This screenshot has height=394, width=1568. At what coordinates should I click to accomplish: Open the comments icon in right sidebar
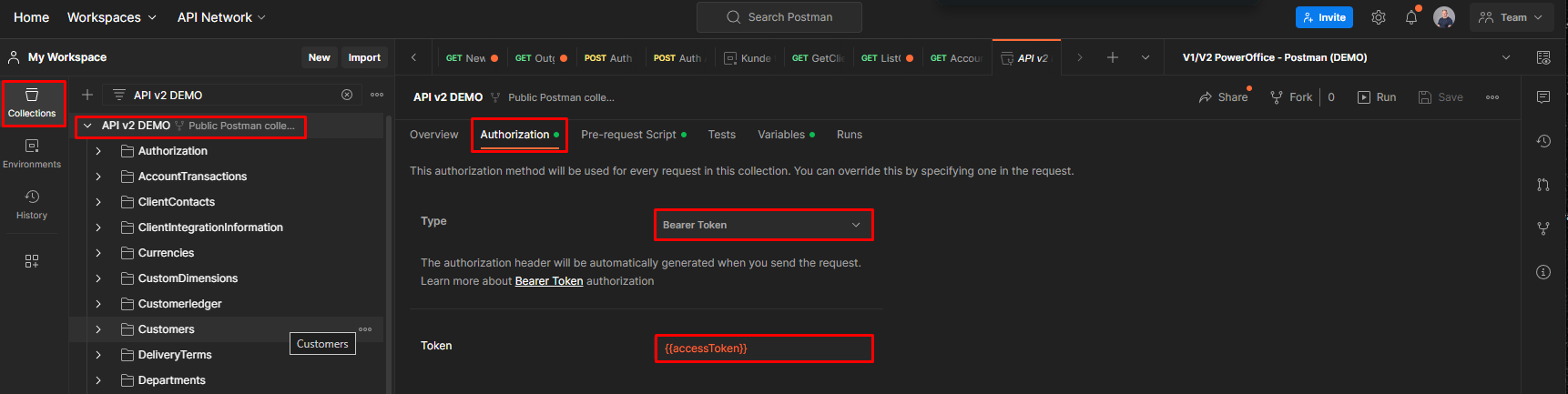1543,96
